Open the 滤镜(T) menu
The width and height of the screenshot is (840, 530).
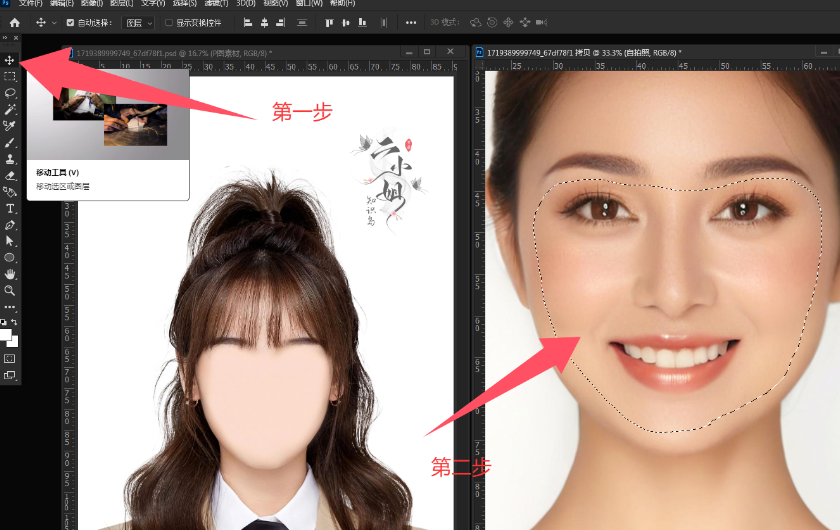tap(216, 3)
